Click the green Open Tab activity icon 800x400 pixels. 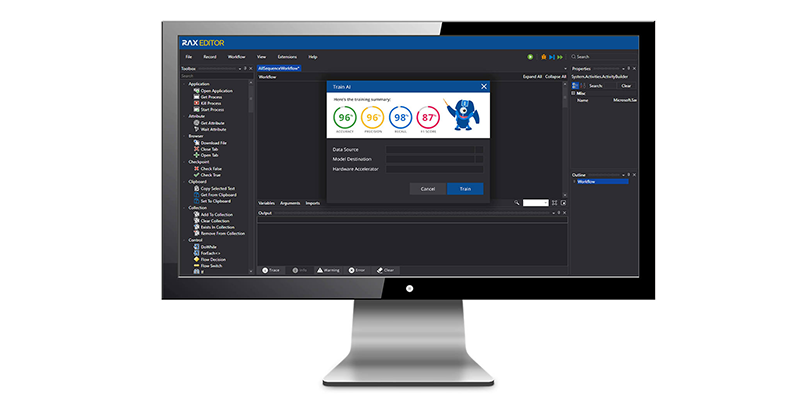click(196, 155)
